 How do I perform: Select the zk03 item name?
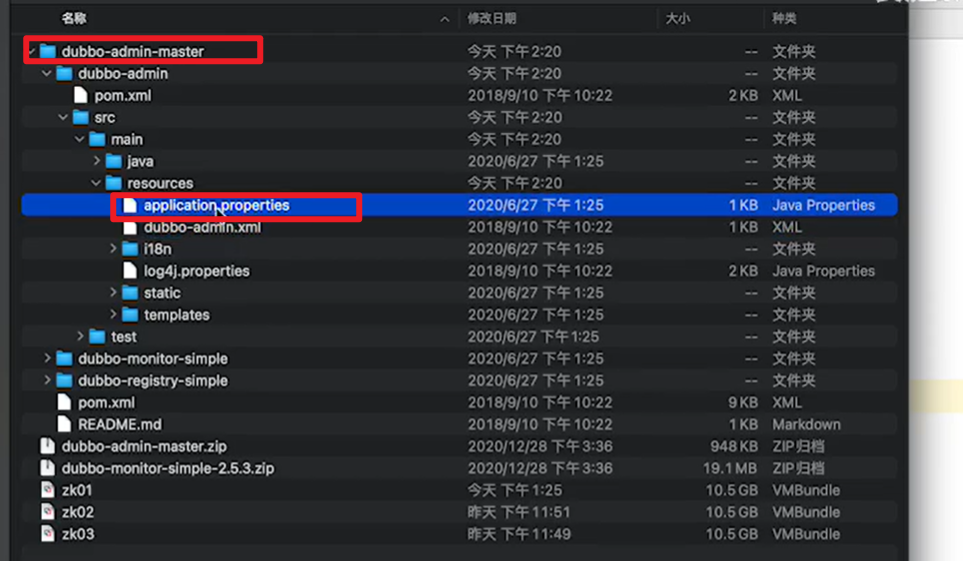point(78,534)
